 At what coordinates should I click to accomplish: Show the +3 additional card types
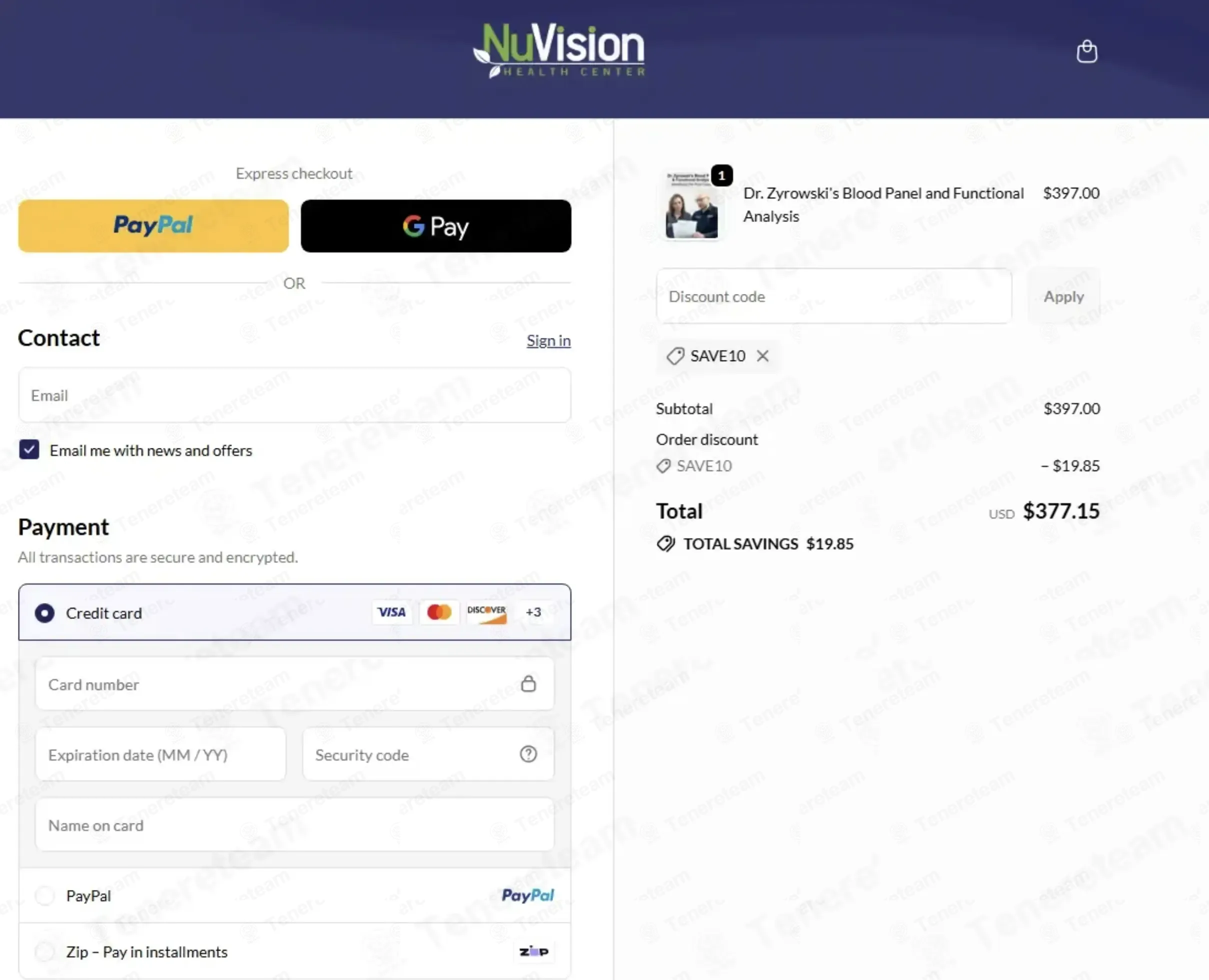coord(533,612)
